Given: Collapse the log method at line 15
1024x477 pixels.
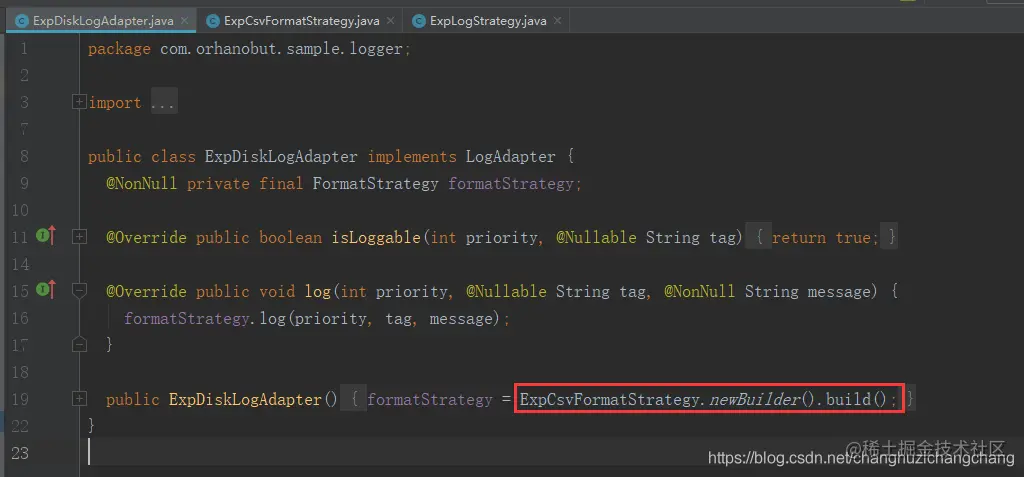Looking at the screenshot, I should [80, 290].
